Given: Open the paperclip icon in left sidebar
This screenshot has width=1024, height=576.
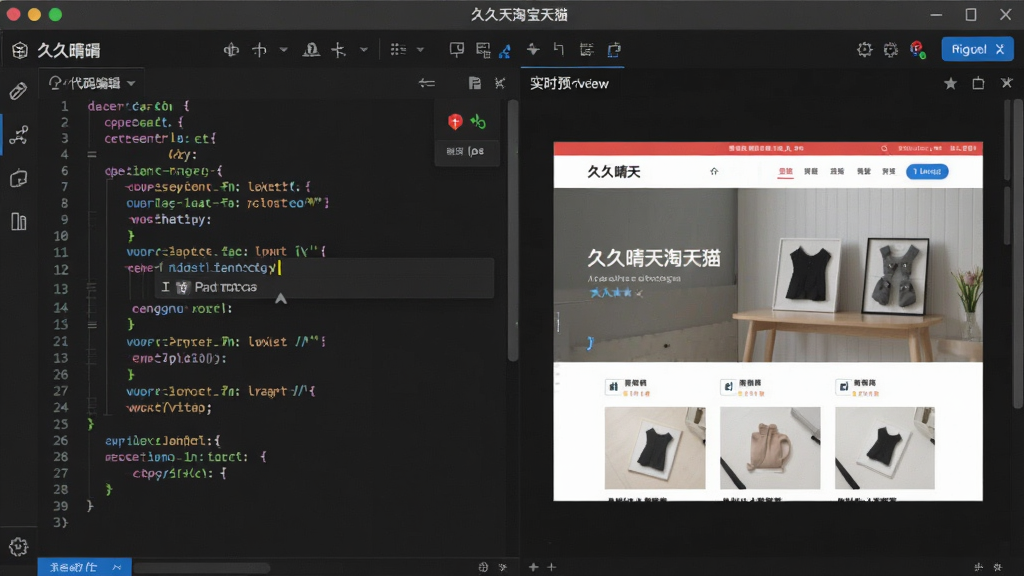Looking at the screenshot, I should coord(18,91).
